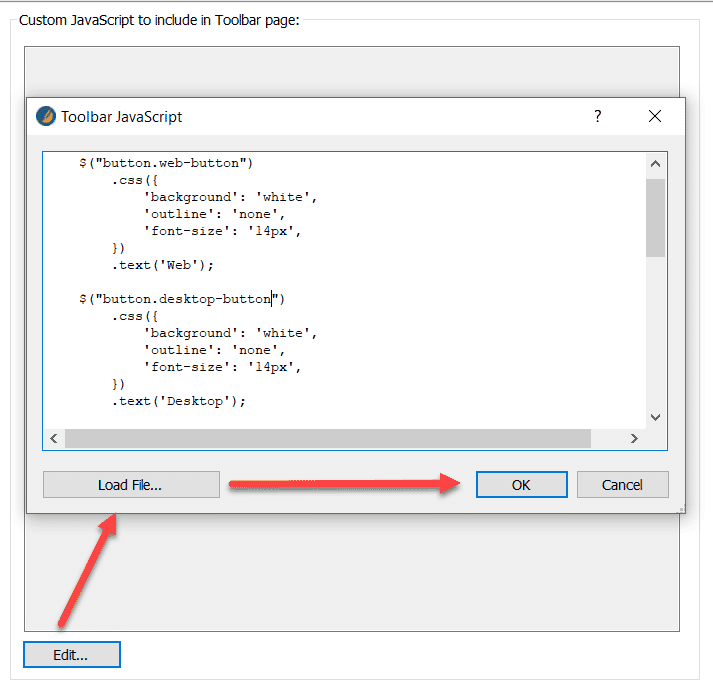
Task: Click the Toolbar JavaScript title text
Action: point(121,117)
